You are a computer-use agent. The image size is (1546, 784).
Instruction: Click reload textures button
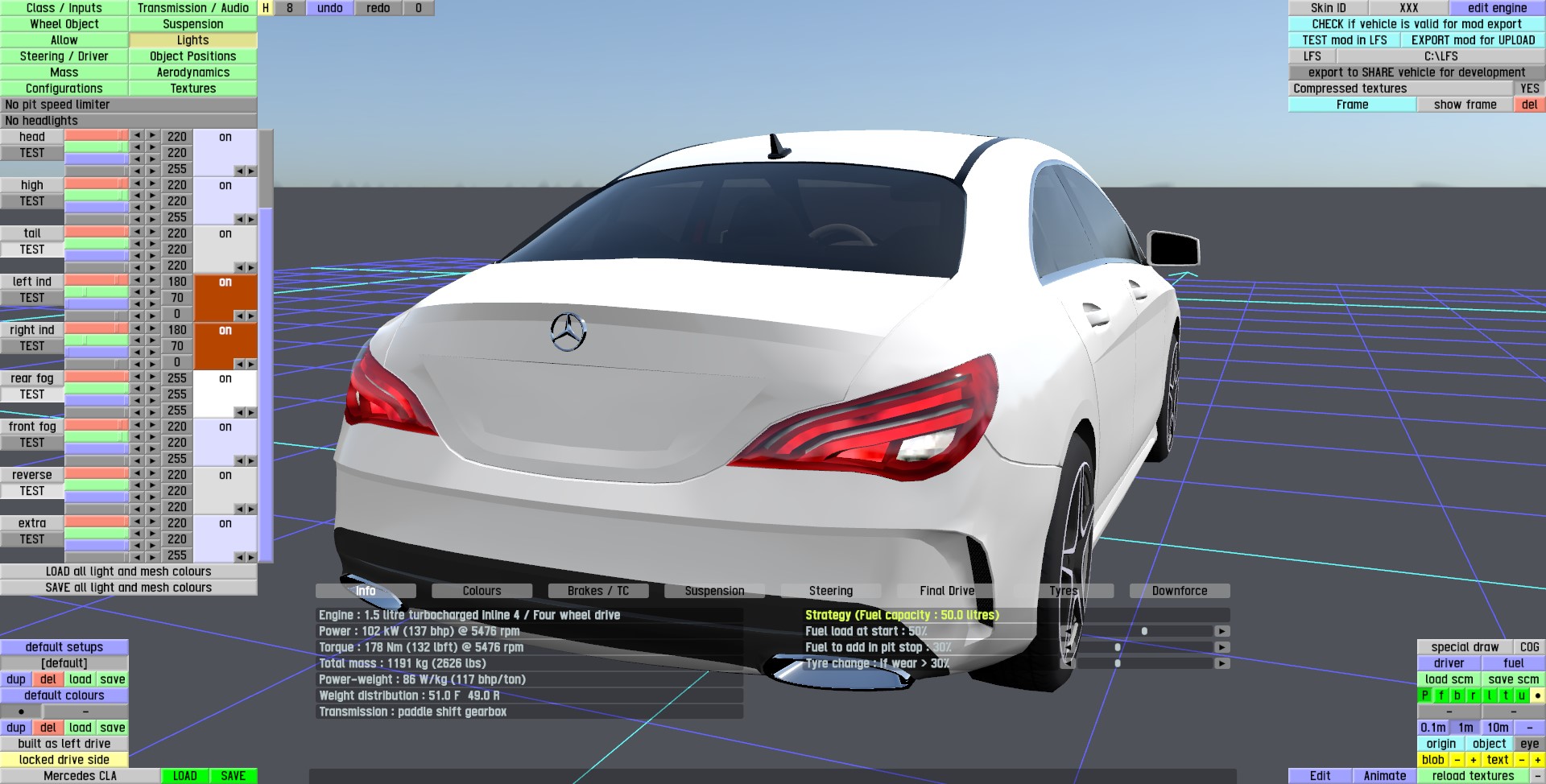[x=1474, y=776]
